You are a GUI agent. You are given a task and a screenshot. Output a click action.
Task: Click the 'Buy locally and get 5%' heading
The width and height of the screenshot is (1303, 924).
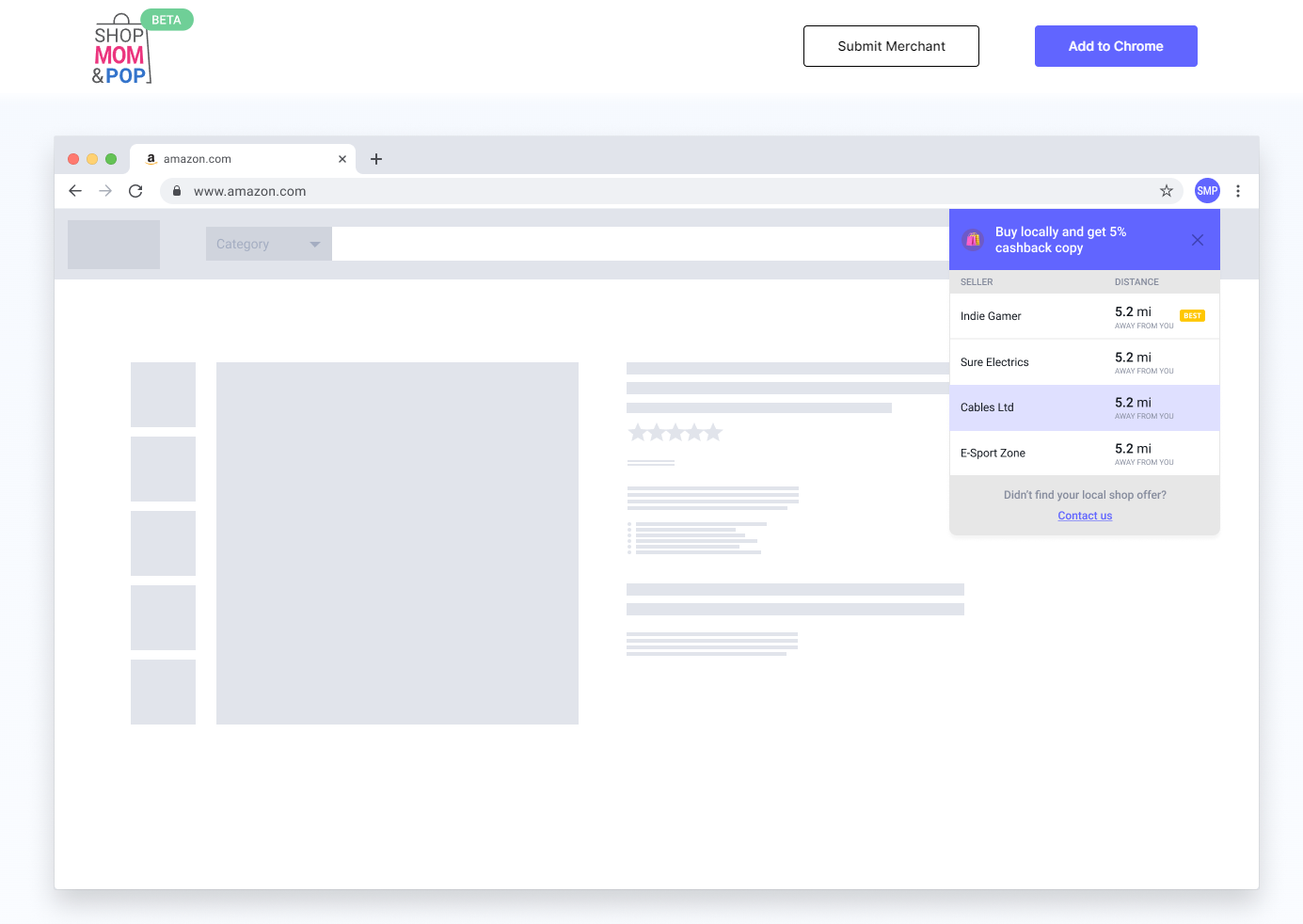pos(1060,240)
